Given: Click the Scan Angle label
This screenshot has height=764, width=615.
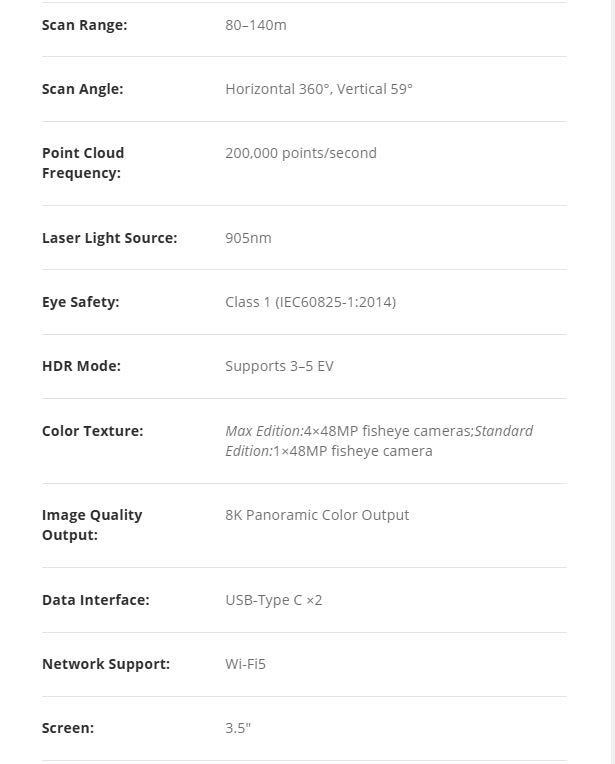Looking at the screenshot, I should pos(82,89).
